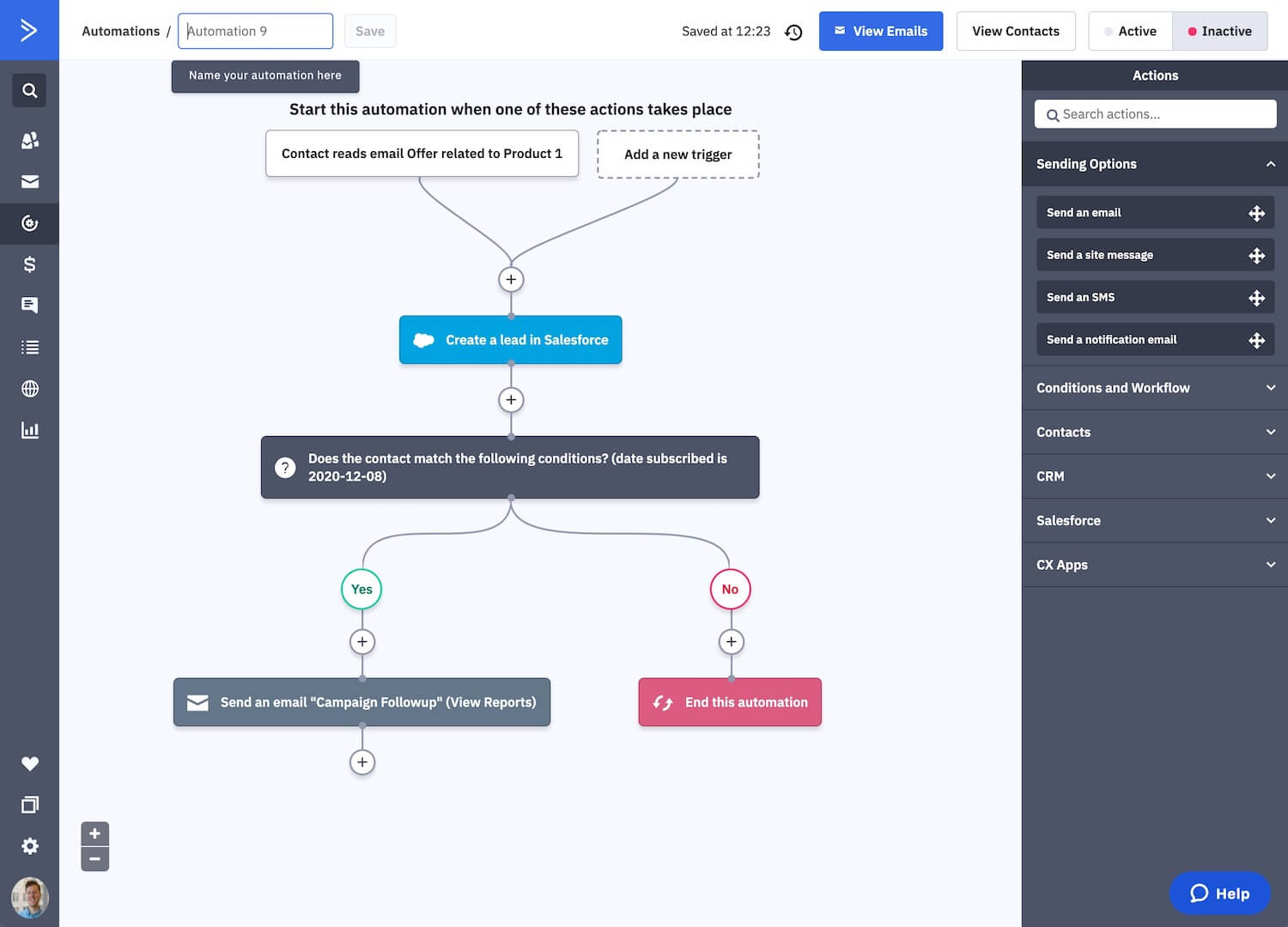Viewport: 1288px width, 927px height.
Task: Open revision history clock icon
Action: click(793, 32)
